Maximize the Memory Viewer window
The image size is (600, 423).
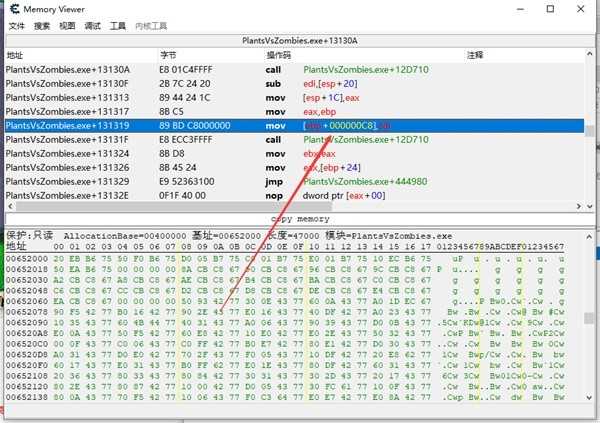tap(550, 9)
